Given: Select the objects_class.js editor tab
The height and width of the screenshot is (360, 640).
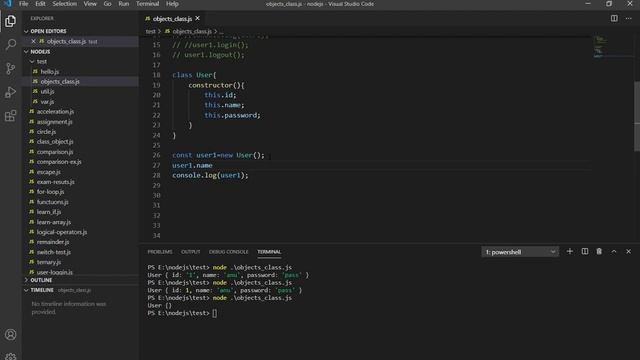Looking at the screenshot, I should tap(172, 19).
